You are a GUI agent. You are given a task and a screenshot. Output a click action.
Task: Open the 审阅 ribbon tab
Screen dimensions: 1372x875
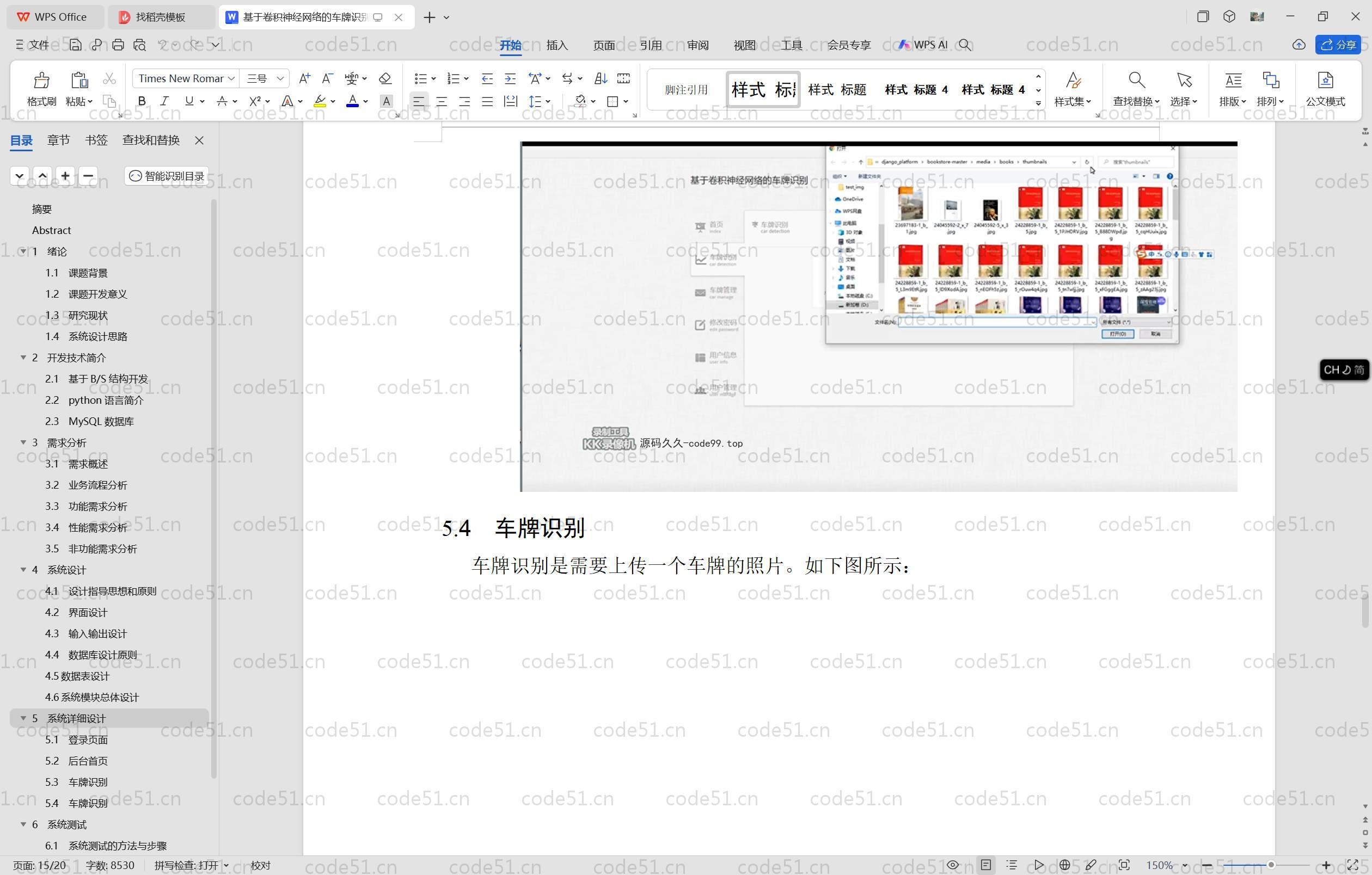coord(697,45)
